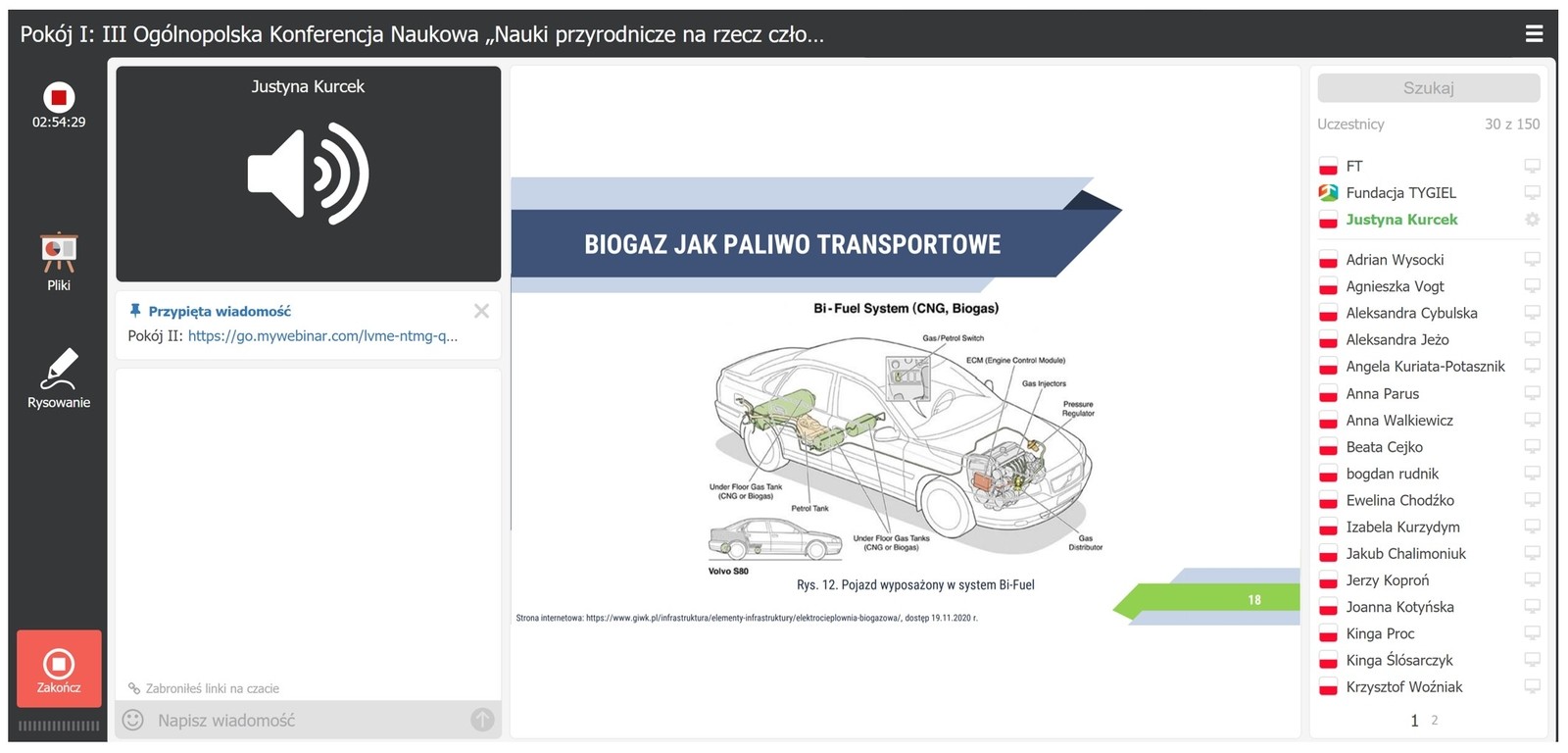This screenshot has height=753, width=1568.
Task: Click the screen icon beside FT
Action: pos(1532,167)
